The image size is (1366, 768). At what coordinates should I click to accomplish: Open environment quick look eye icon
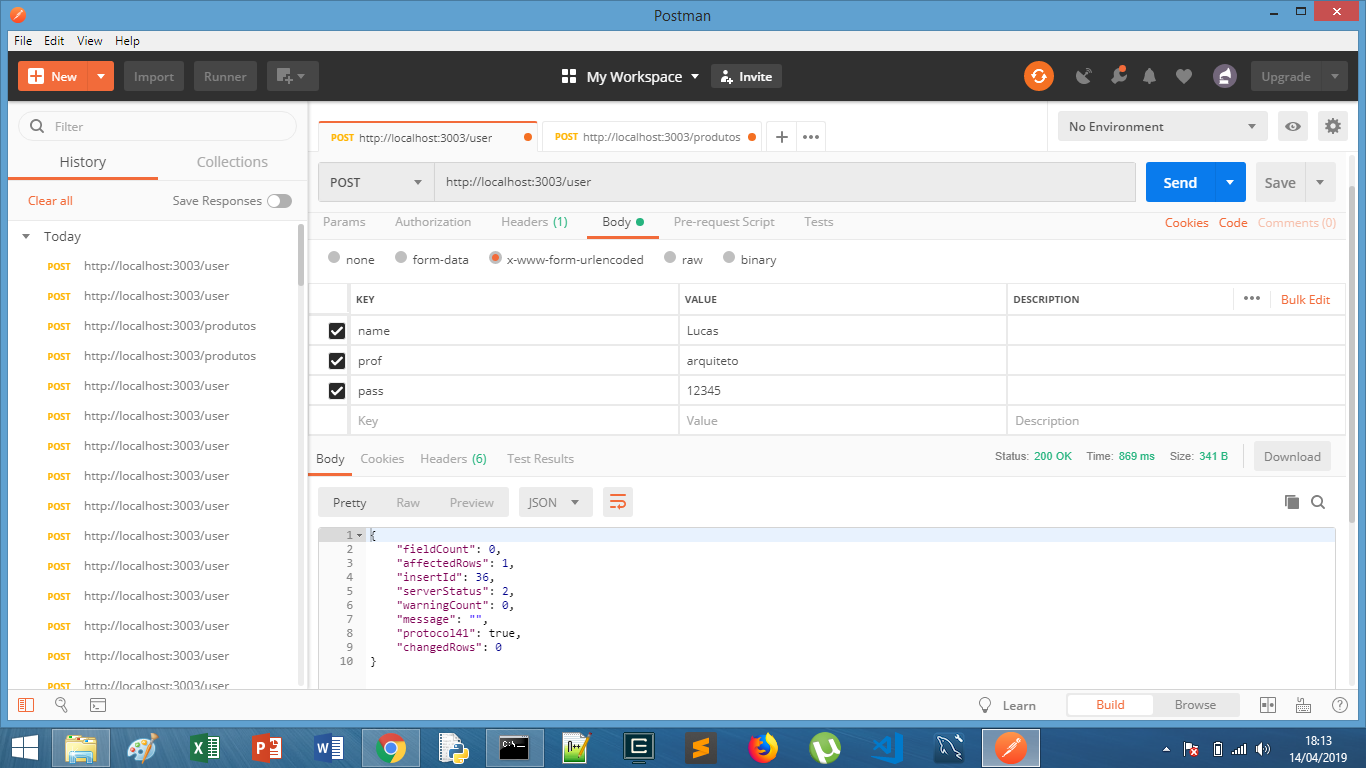[1293, 126]
